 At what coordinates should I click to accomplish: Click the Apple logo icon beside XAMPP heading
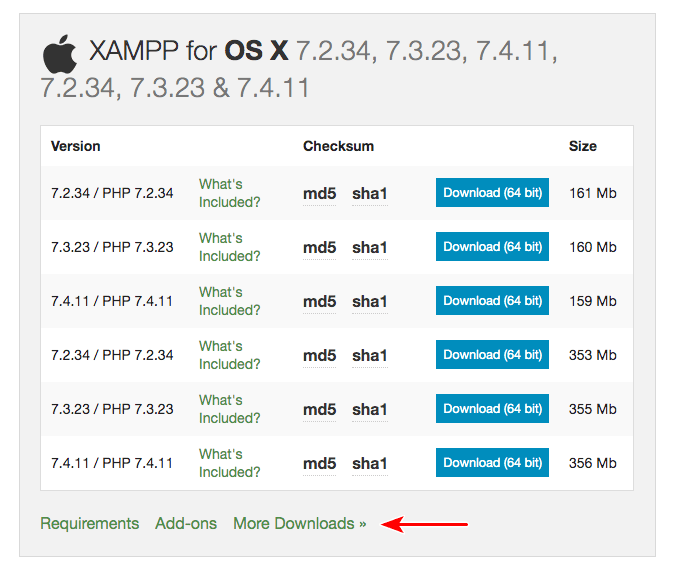(60, 54)
